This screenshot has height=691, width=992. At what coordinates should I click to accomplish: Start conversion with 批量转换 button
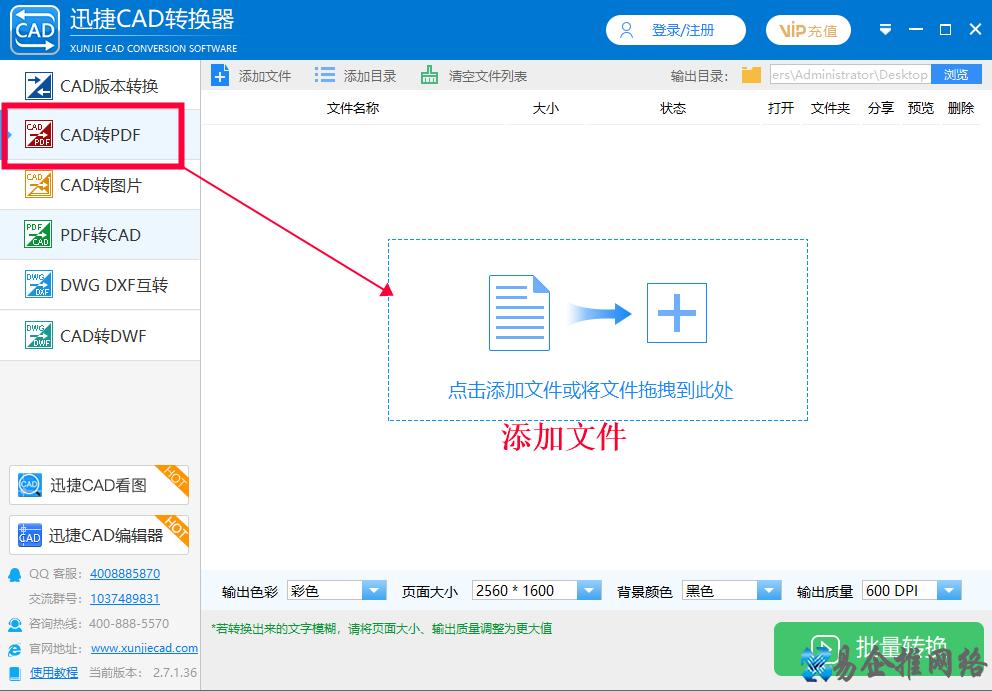click(878, 650)
